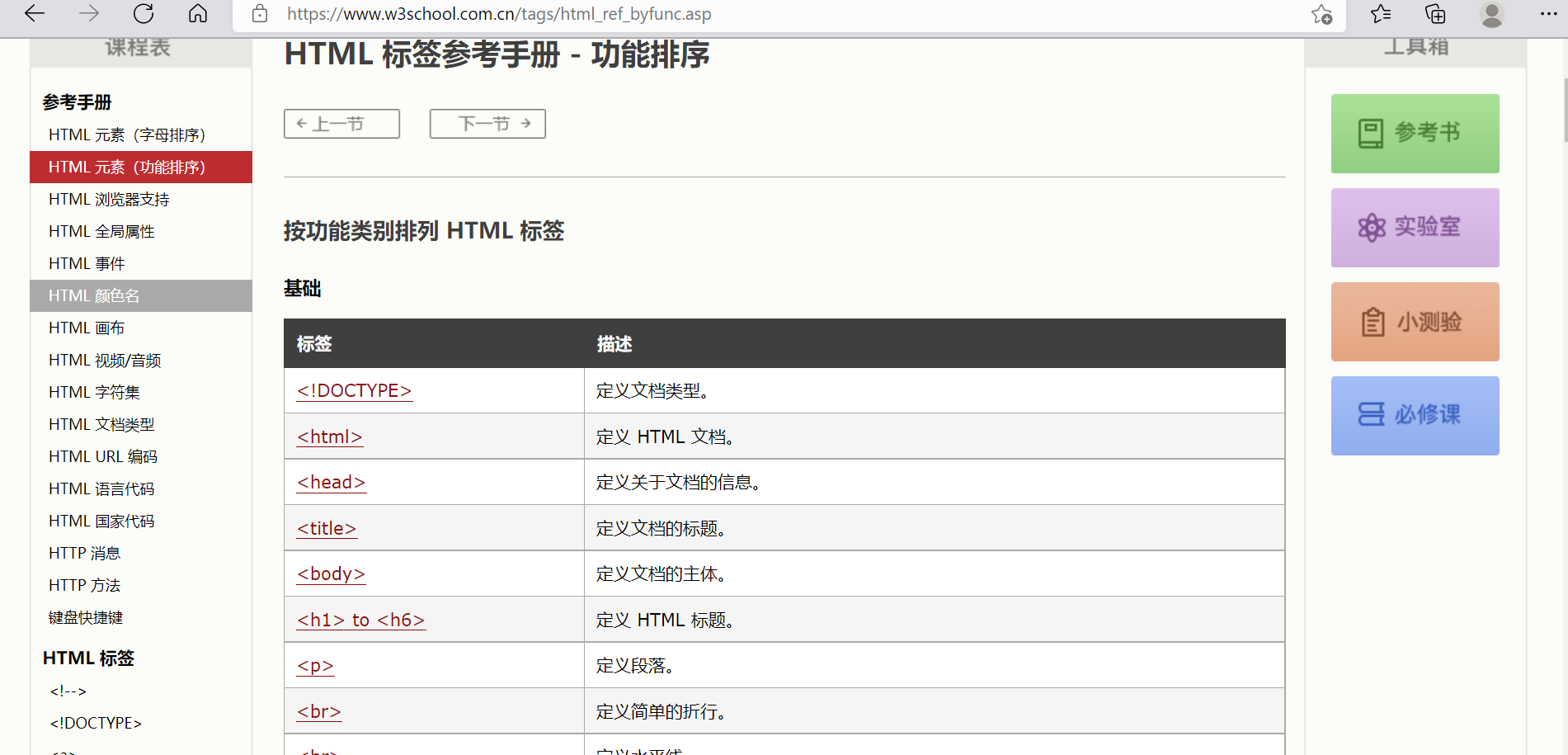The image size is (1568, 755).
Task: Open the 参考书 reference book panel
Action: pyautogui.click(x=1414, y=133)
